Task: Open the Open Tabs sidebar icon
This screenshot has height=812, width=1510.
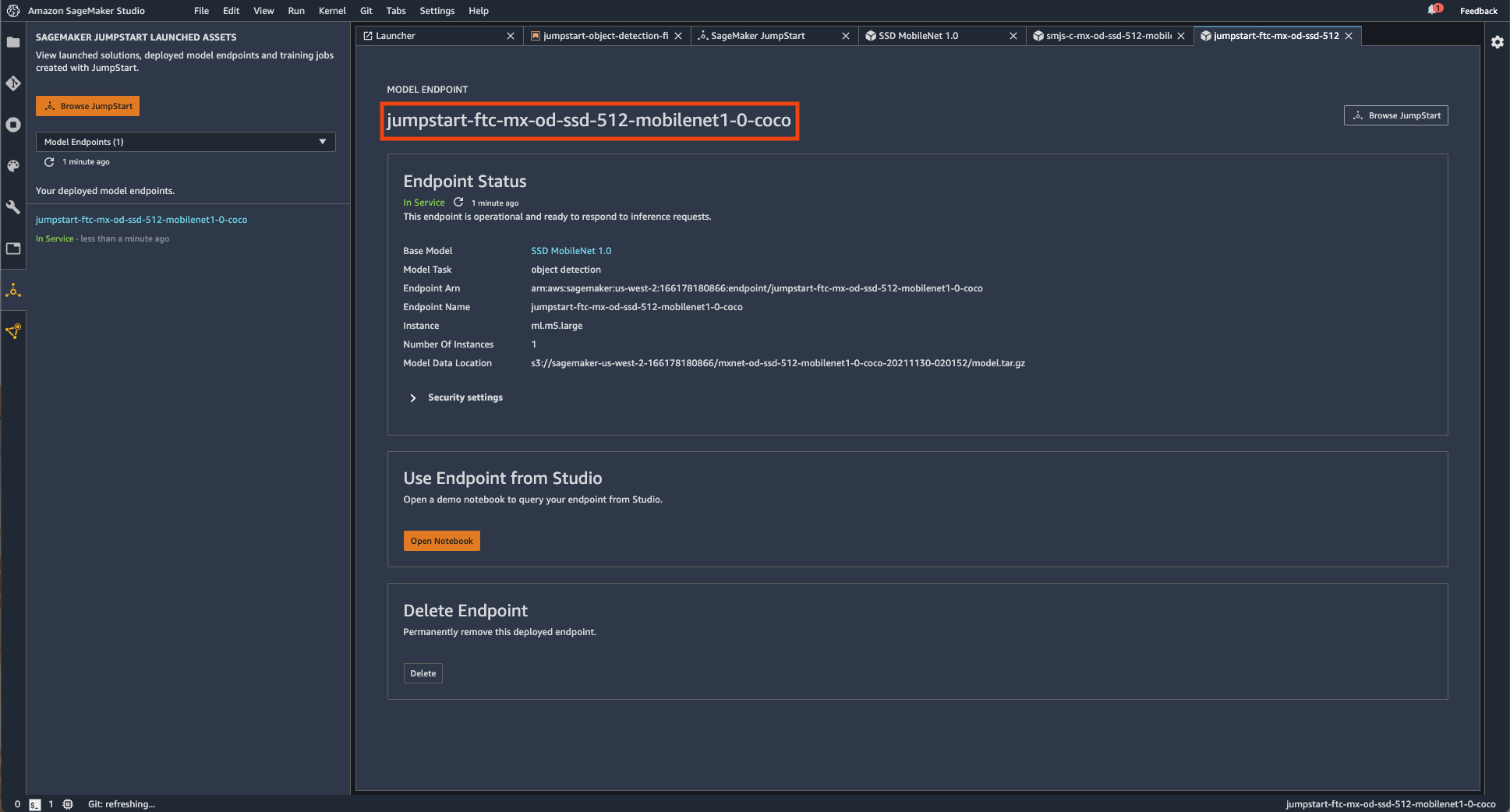Action: [x=13, y=249]
